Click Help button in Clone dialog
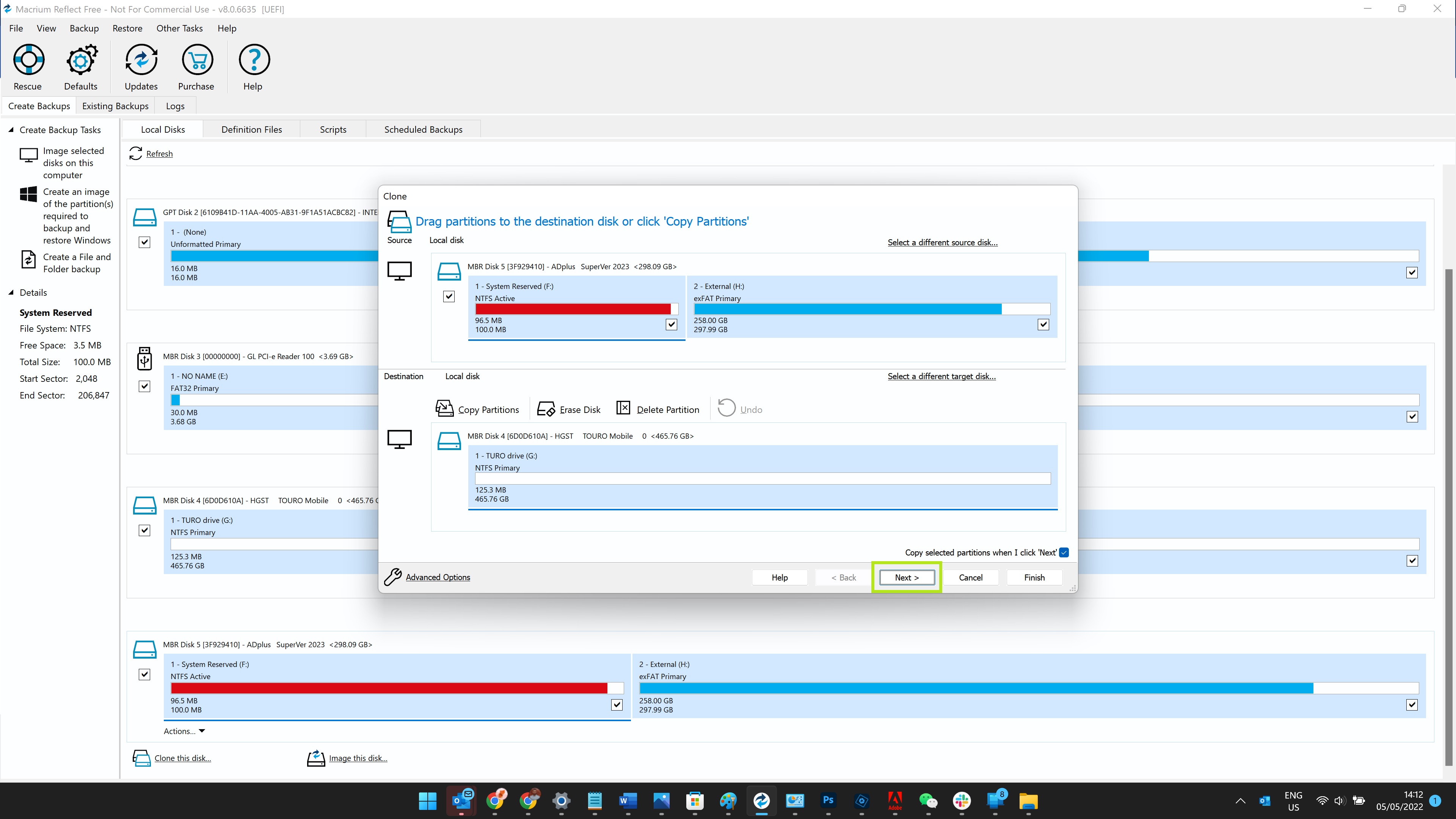Viewport: 1456px width, 819px height. 780,577
